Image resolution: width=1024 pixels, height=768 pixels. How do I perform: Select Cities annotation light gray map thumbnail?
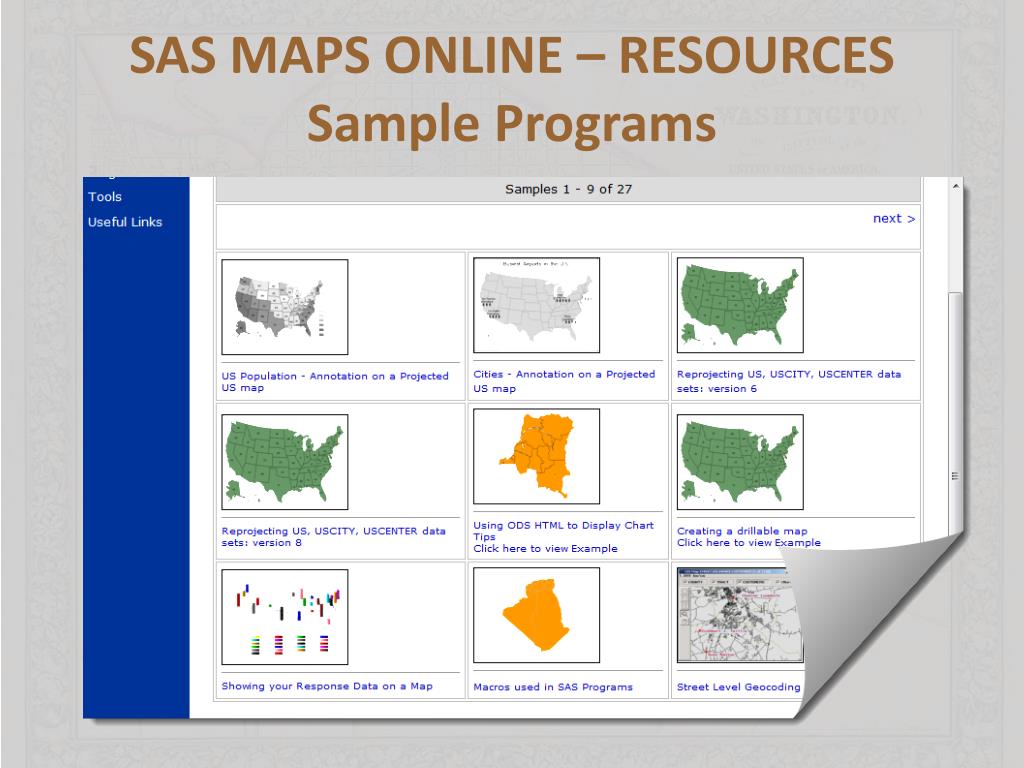(536, 305)
